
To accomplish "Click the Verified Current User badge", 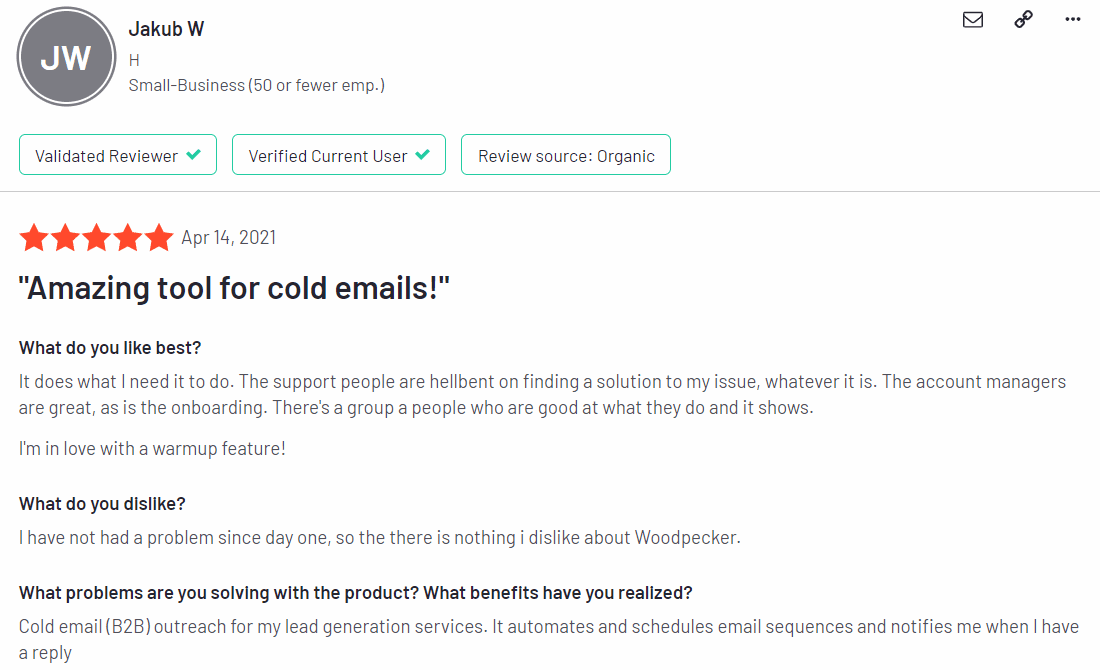I will pyautogui.click(x=339, y=155).
